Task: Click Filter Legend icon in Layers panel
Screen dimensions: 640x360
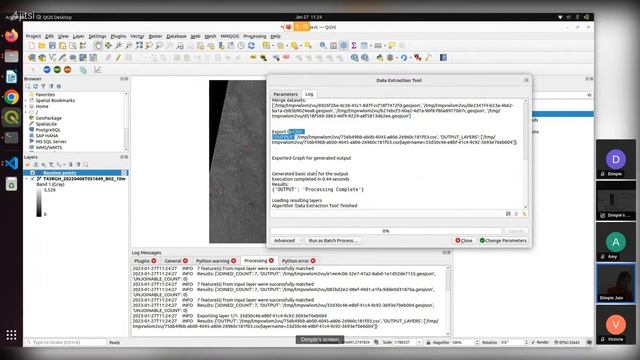Action: [x=51, y=164]
